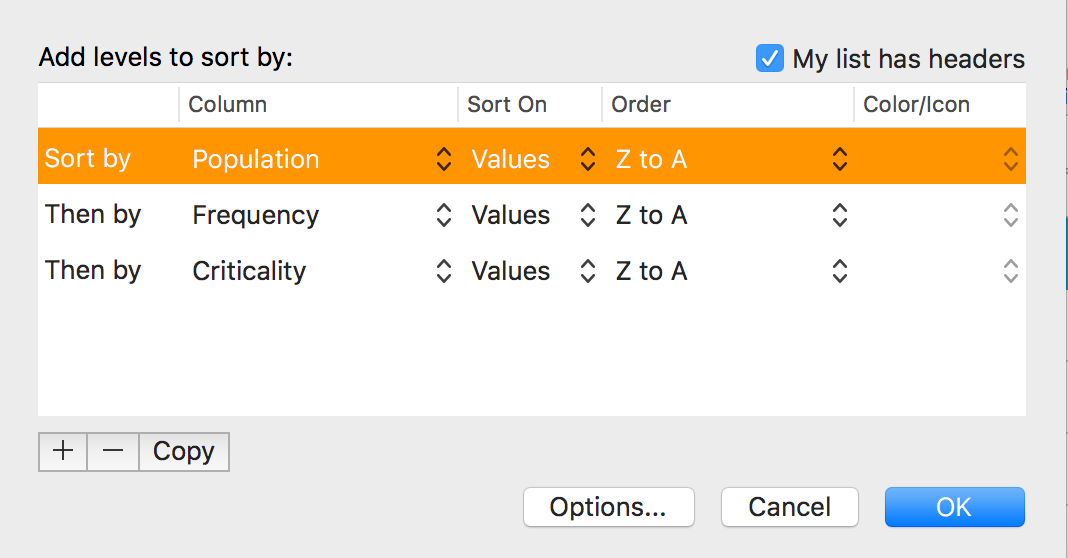This screenshot has height=558, width=1068.
Task: Click the minus icon to remove level
Action: click(113, 451)
